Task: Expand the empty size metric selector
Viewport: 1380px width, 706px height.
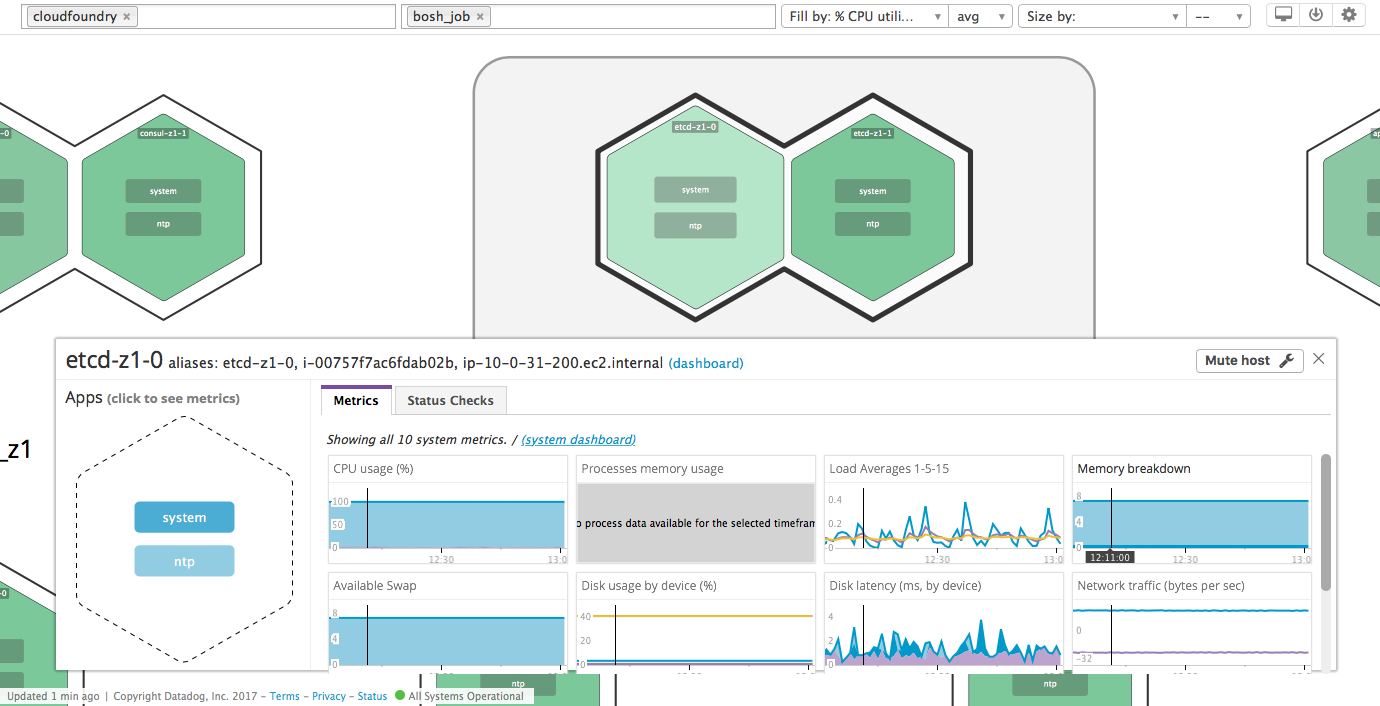Action: (x=1218, y=15)
